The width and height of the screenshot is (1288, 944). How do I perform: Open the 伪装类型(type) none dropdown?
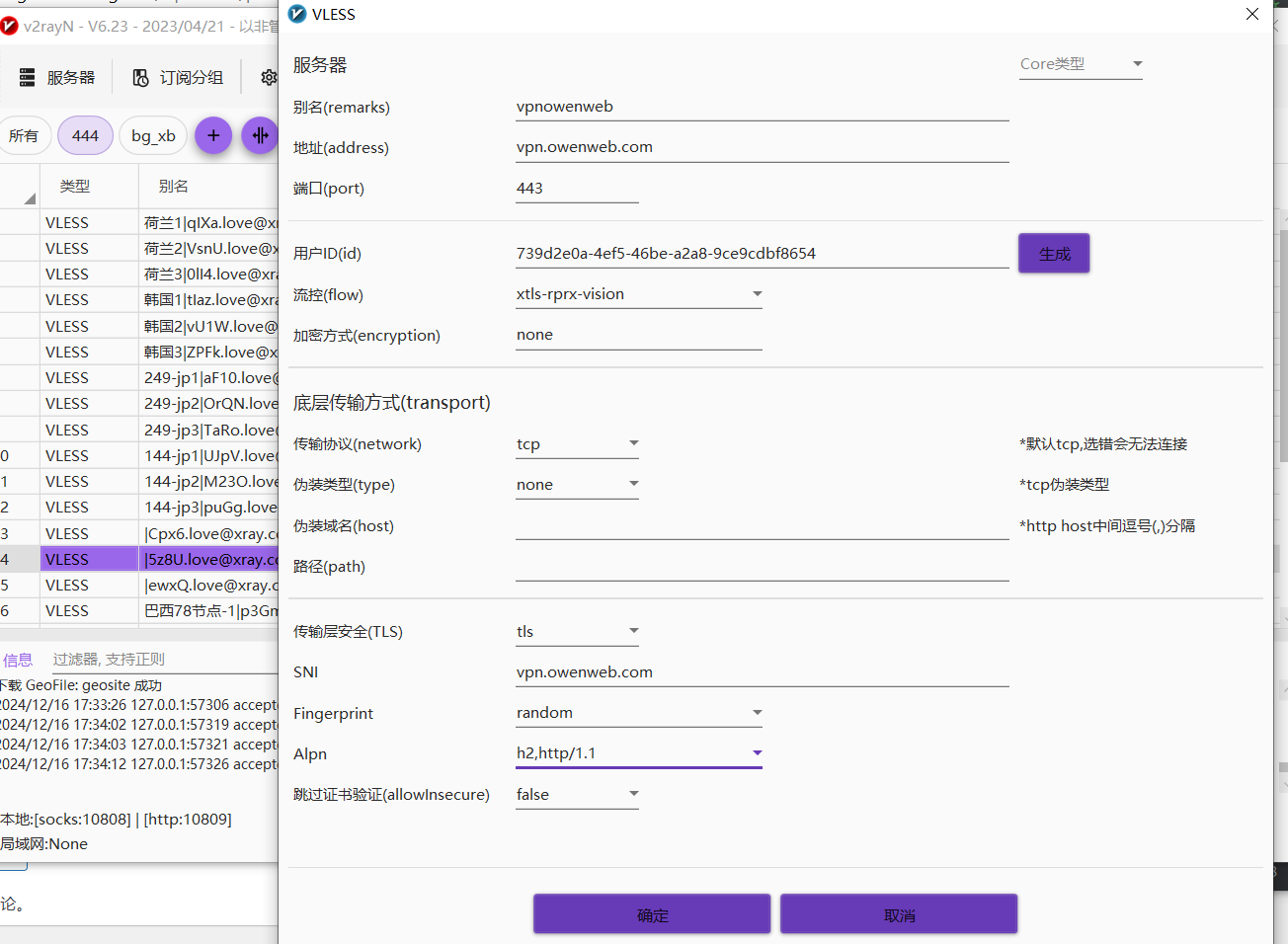click(x=577, y=485)
